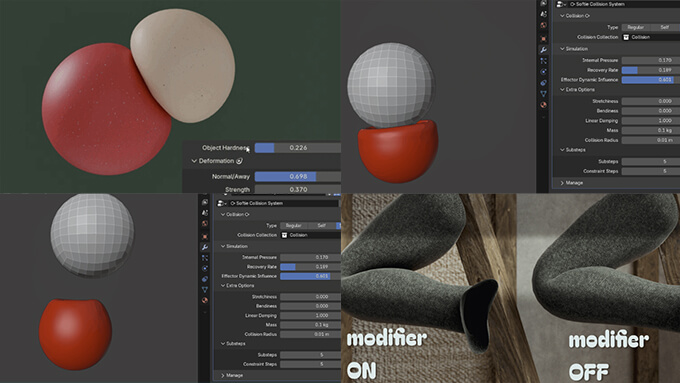
Task: Open Material tab in upper-right panel
Action: [543, 105]
